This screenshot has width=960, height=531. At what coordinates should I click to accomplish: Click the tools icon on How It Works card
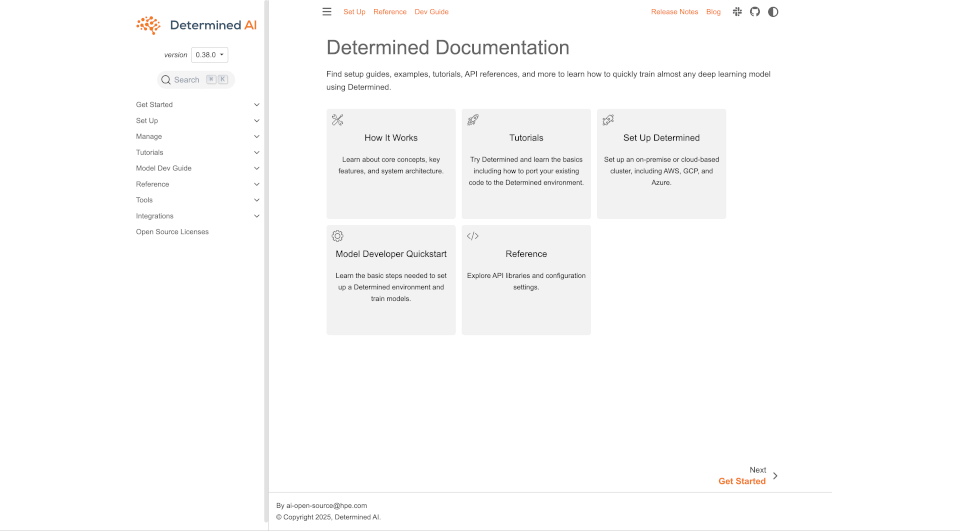[x=338, y=120]
